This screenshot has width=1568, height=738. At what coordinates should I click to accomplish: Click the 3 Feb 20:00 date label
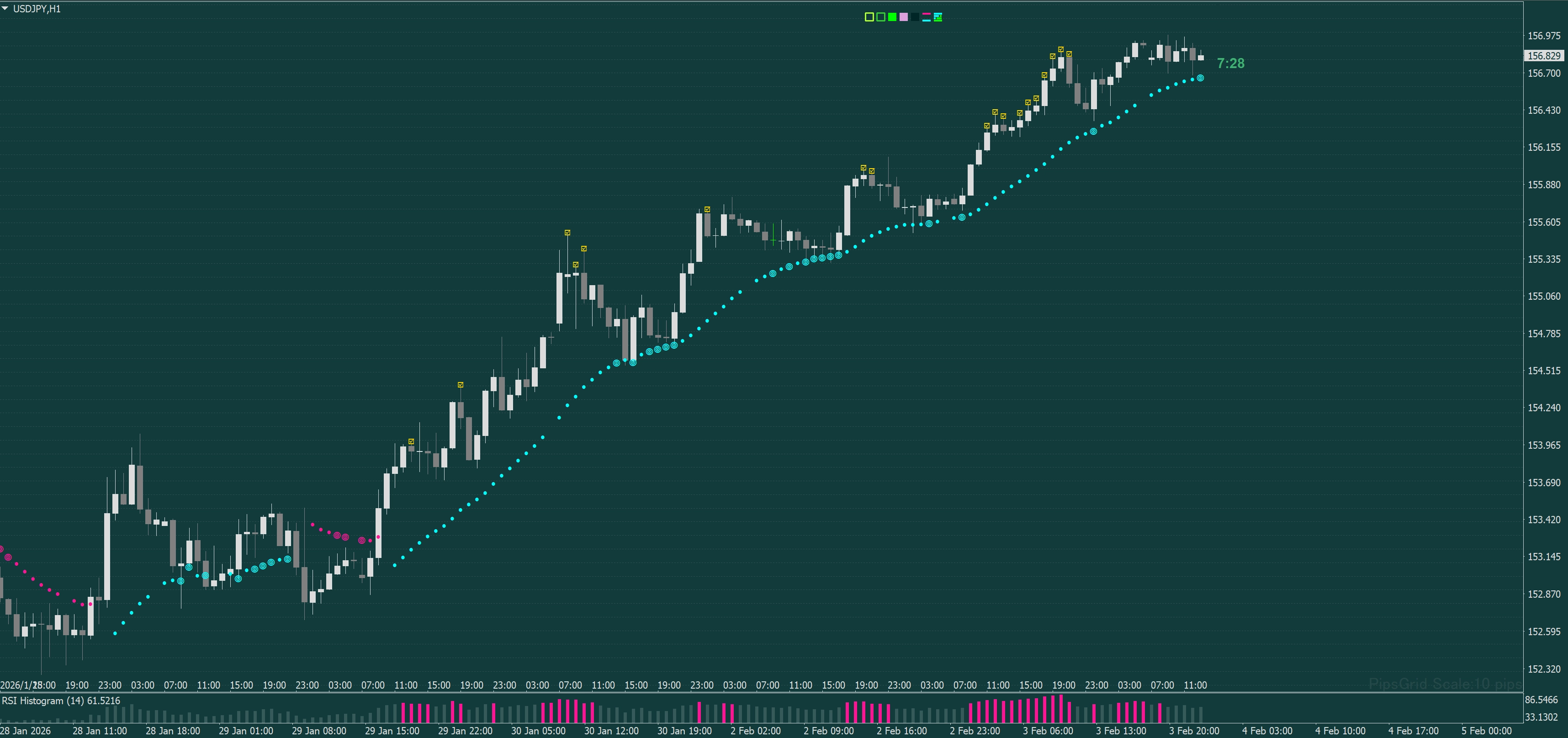1194,731
